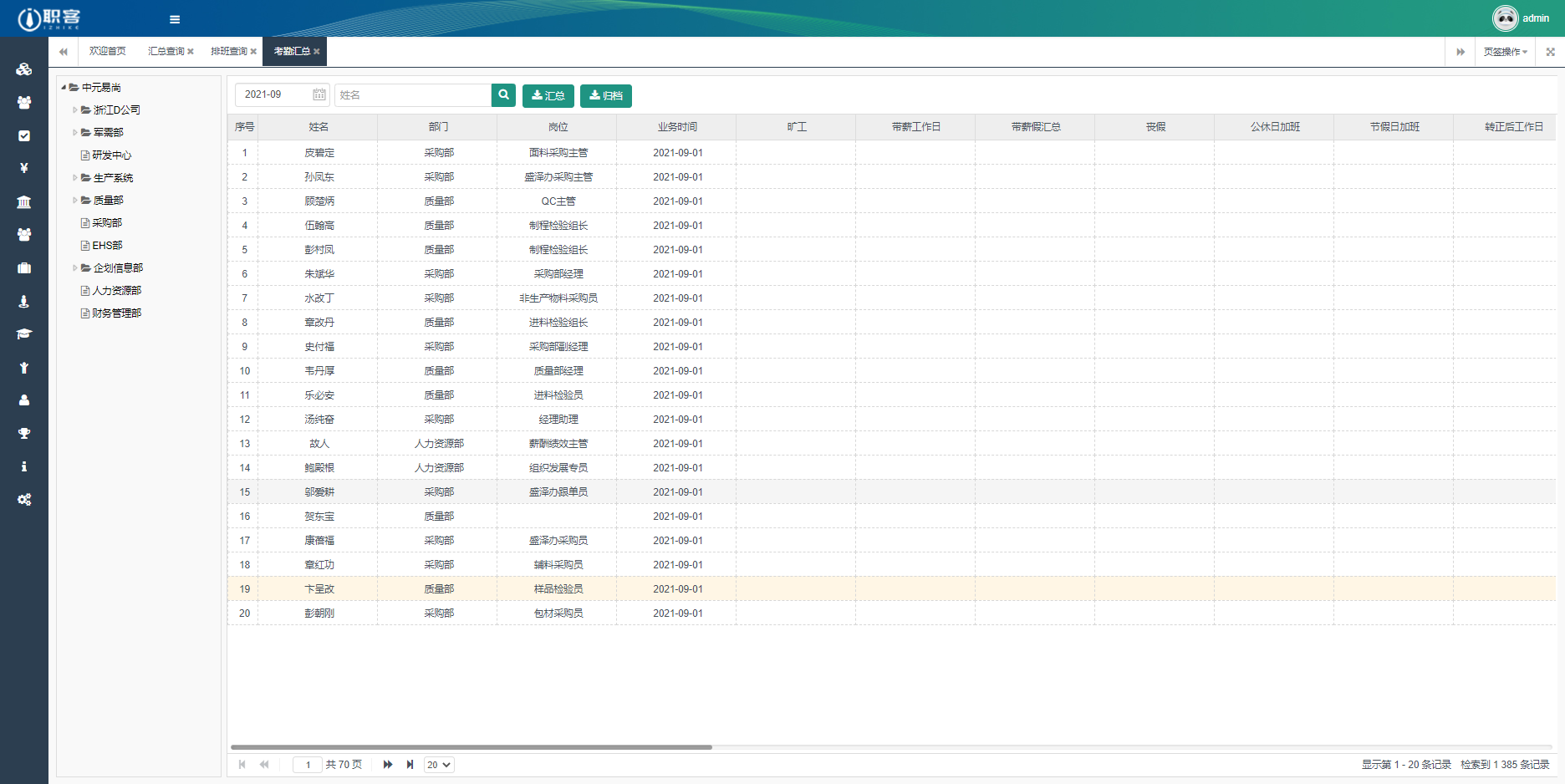
Task: Open the briefcase sidebar icon
Action: pos(24,267)
